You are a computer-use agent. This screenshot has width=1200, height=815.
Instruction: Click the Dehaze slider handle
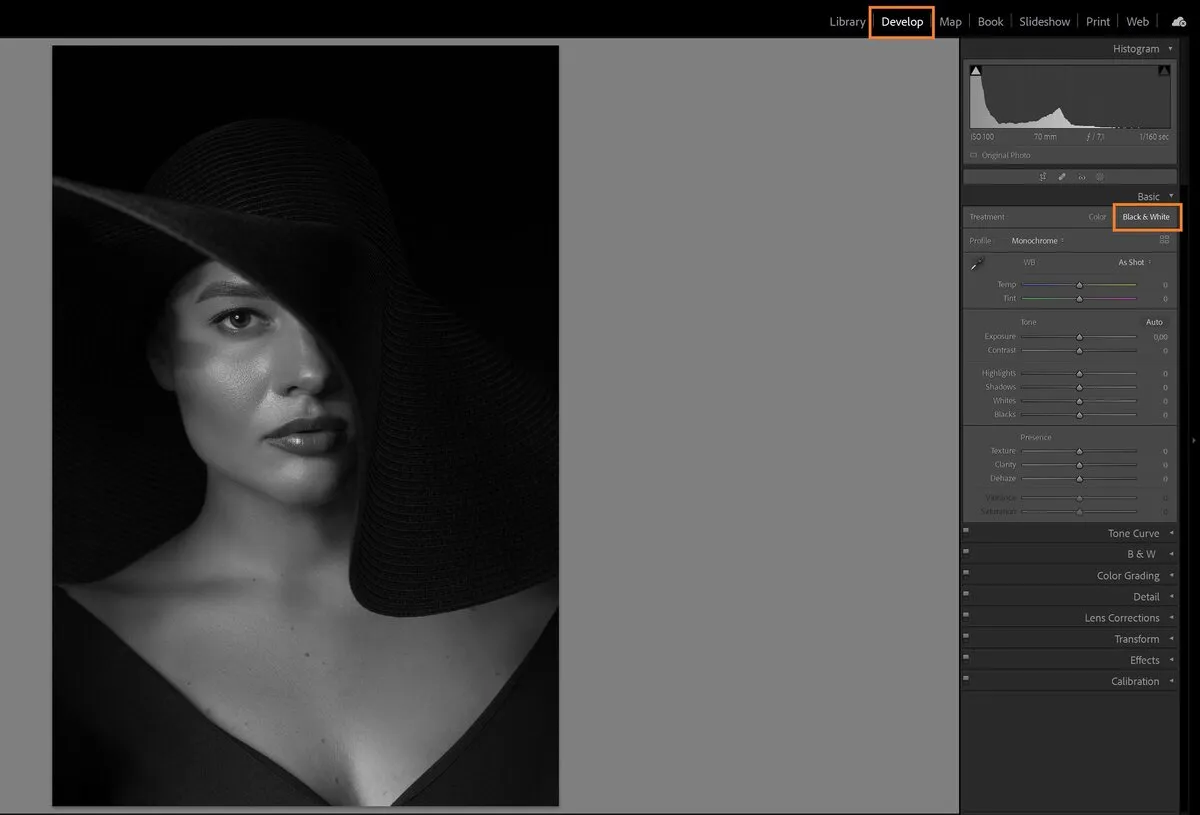(1079, 479)
